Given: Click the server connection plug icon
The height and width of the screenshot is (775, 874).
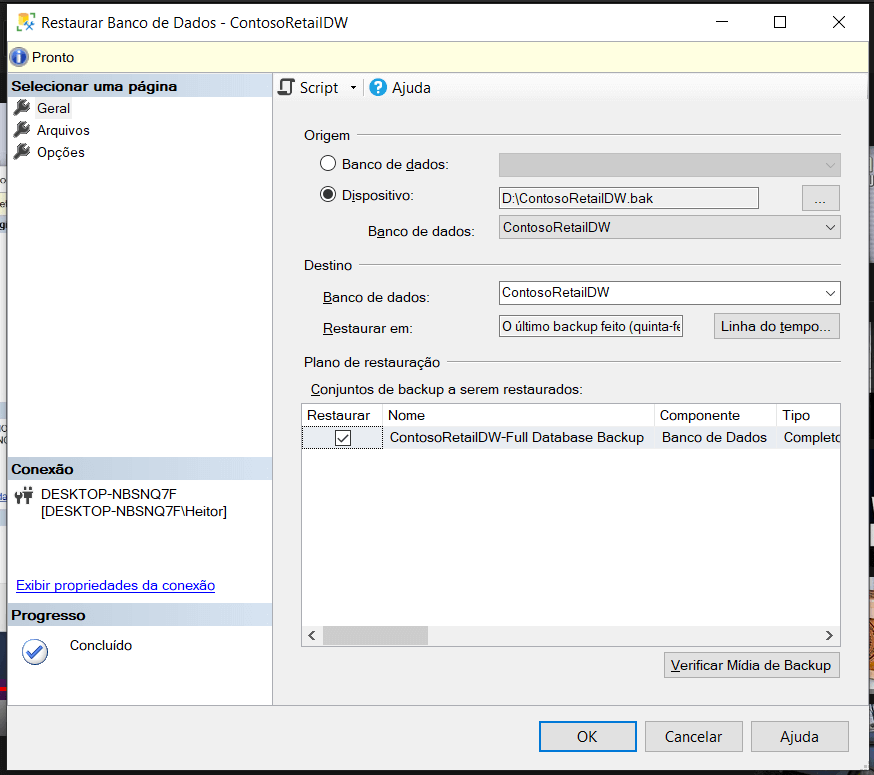Looking at the screenshot, I should [x=24, y=496].
